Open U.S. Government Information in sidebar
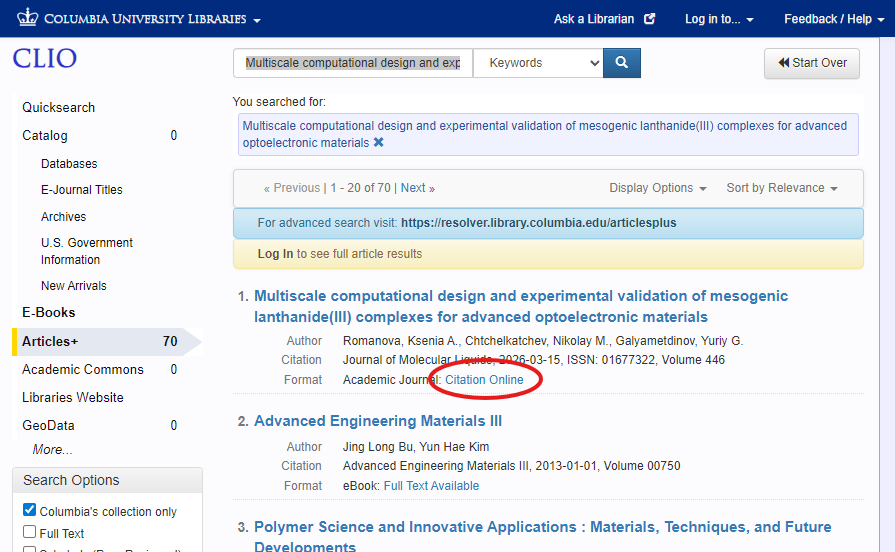The height and width of the screenshot is (552, 895). pos(87,251)
